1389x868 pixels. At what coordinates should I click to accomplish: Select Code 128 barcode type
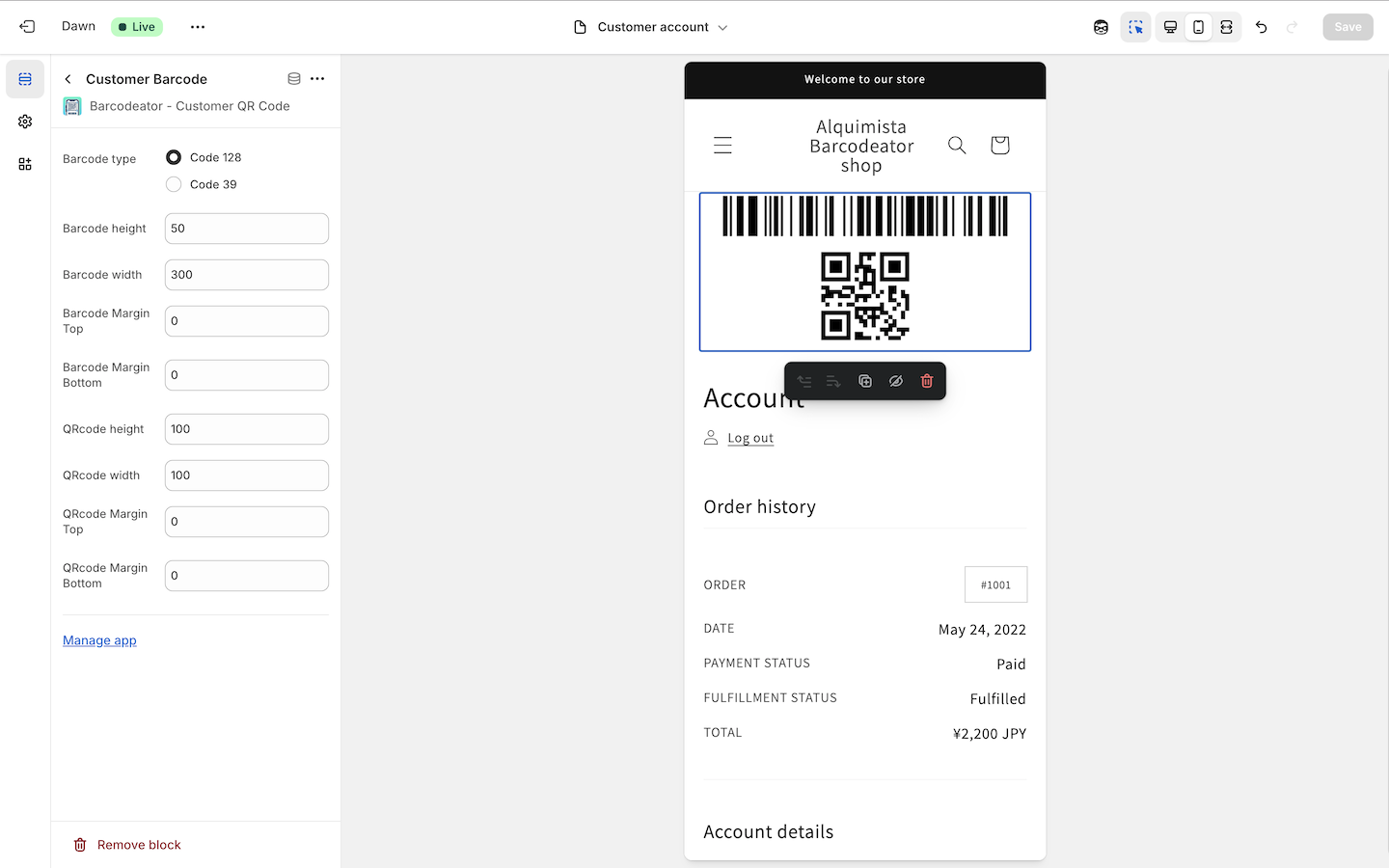click(174, 157)
